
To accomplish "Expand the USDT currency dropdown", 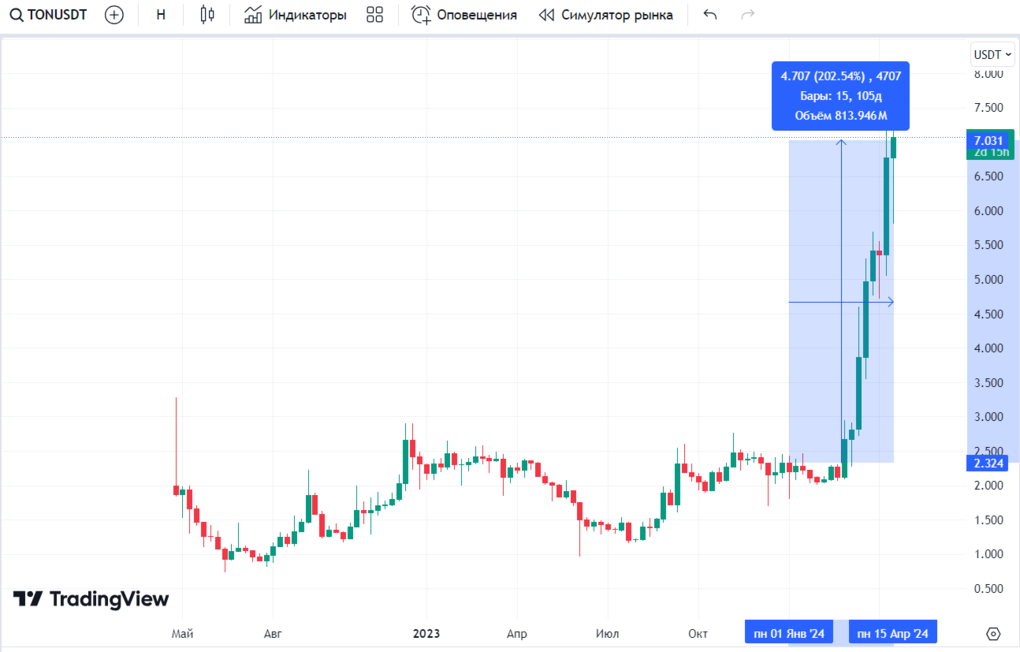I will (x=992, y=54).
